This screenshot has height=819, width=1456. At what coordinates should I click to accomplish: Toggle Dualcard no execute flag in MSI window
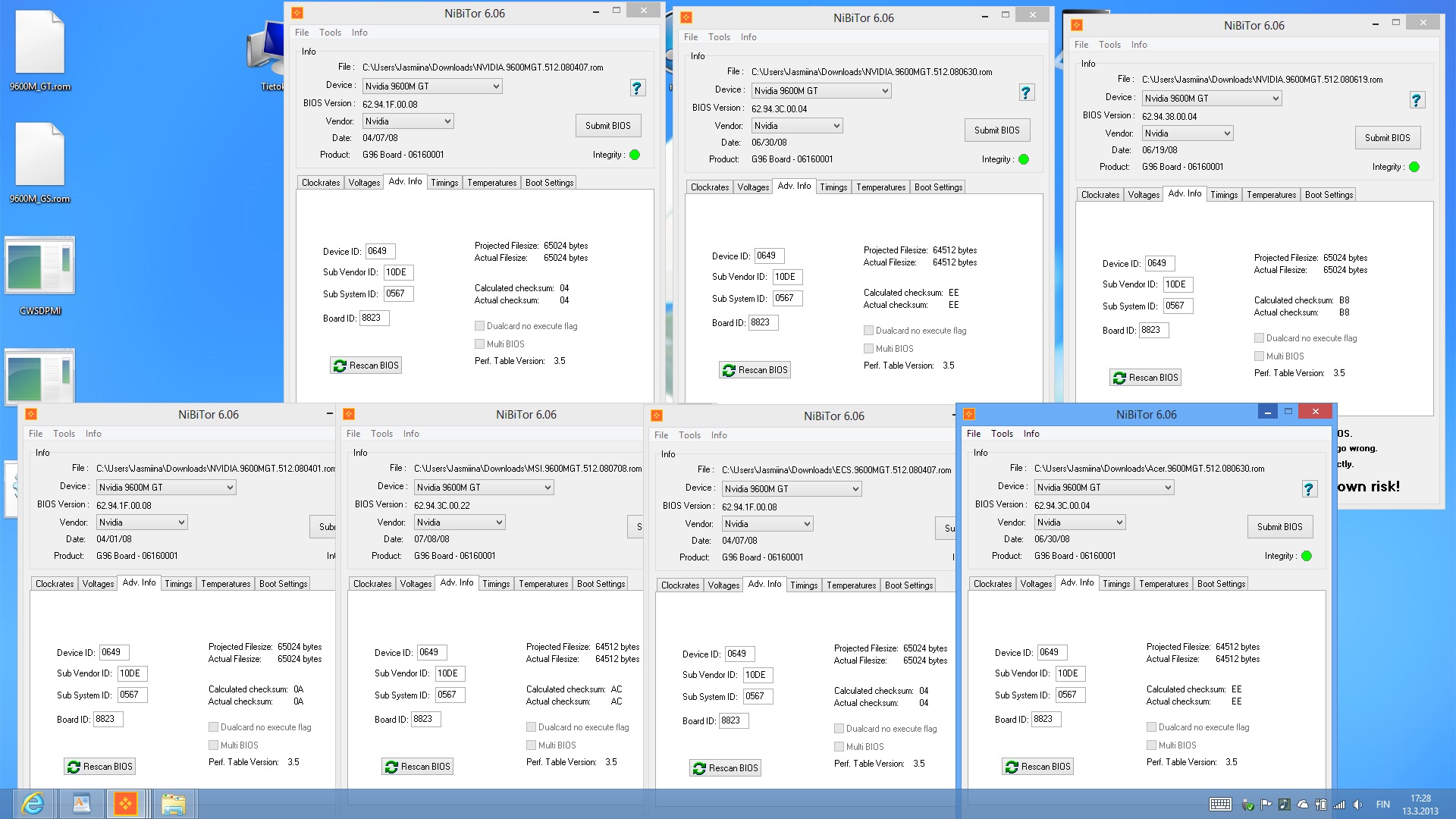[532, 727]
